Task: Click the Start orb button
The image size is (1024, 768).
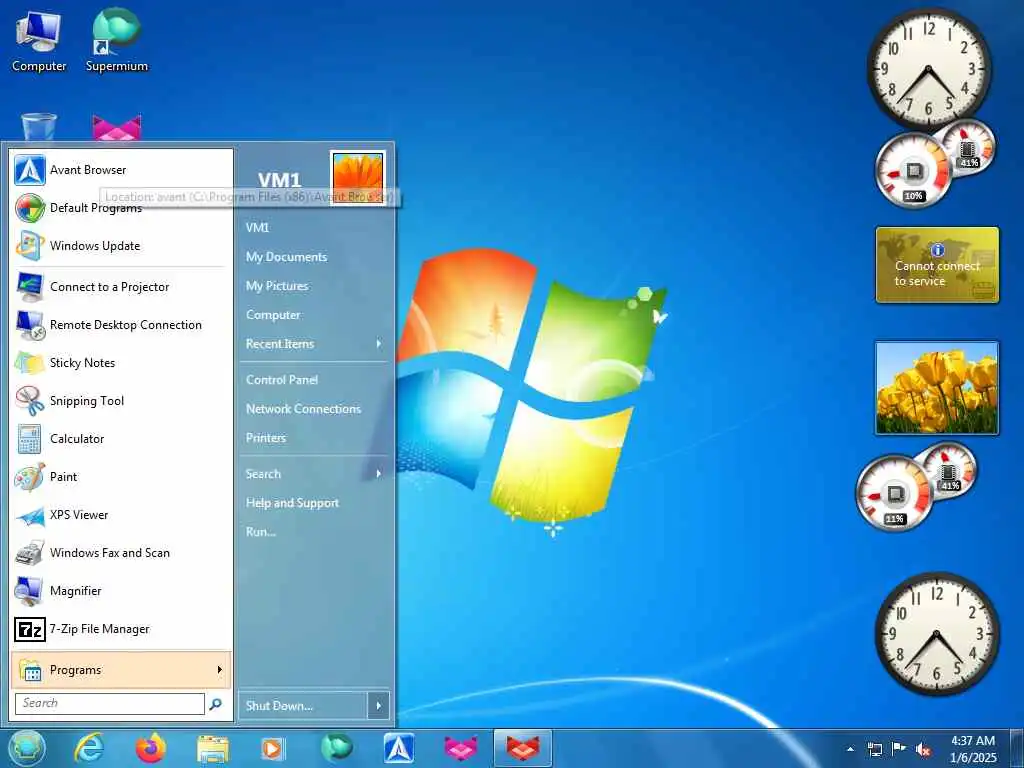Action: pos(27,748)
